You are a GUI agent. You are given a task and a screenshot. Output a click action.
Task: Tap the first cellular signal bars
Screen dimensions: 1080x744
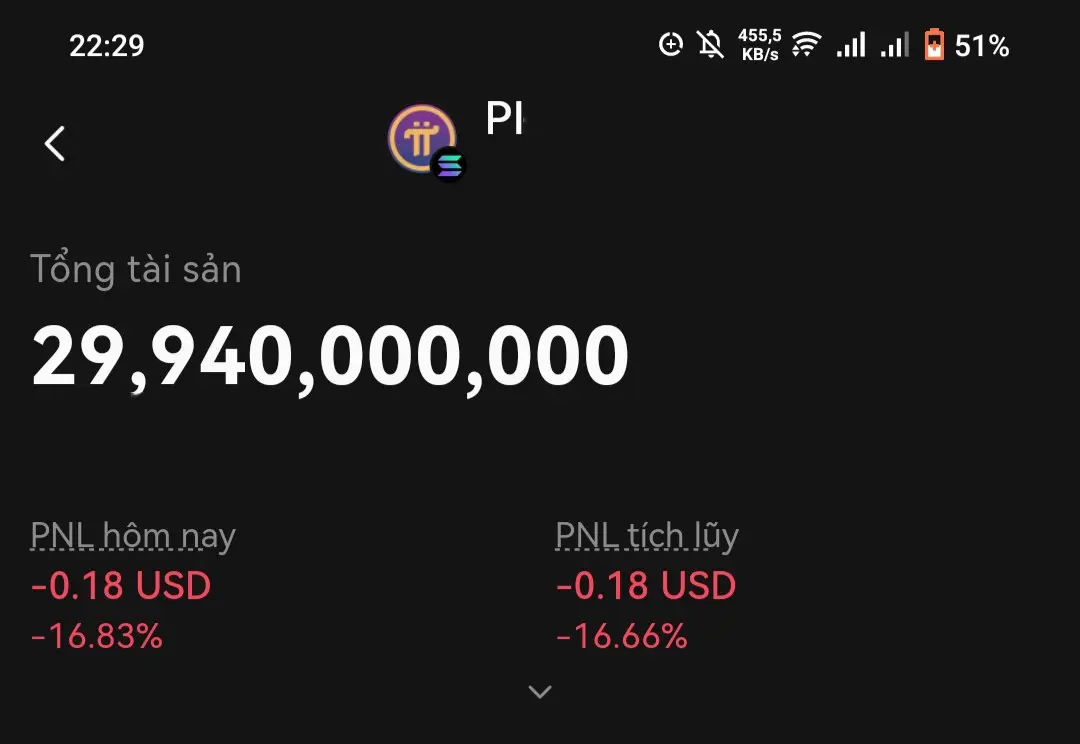[x=851, y=45]
